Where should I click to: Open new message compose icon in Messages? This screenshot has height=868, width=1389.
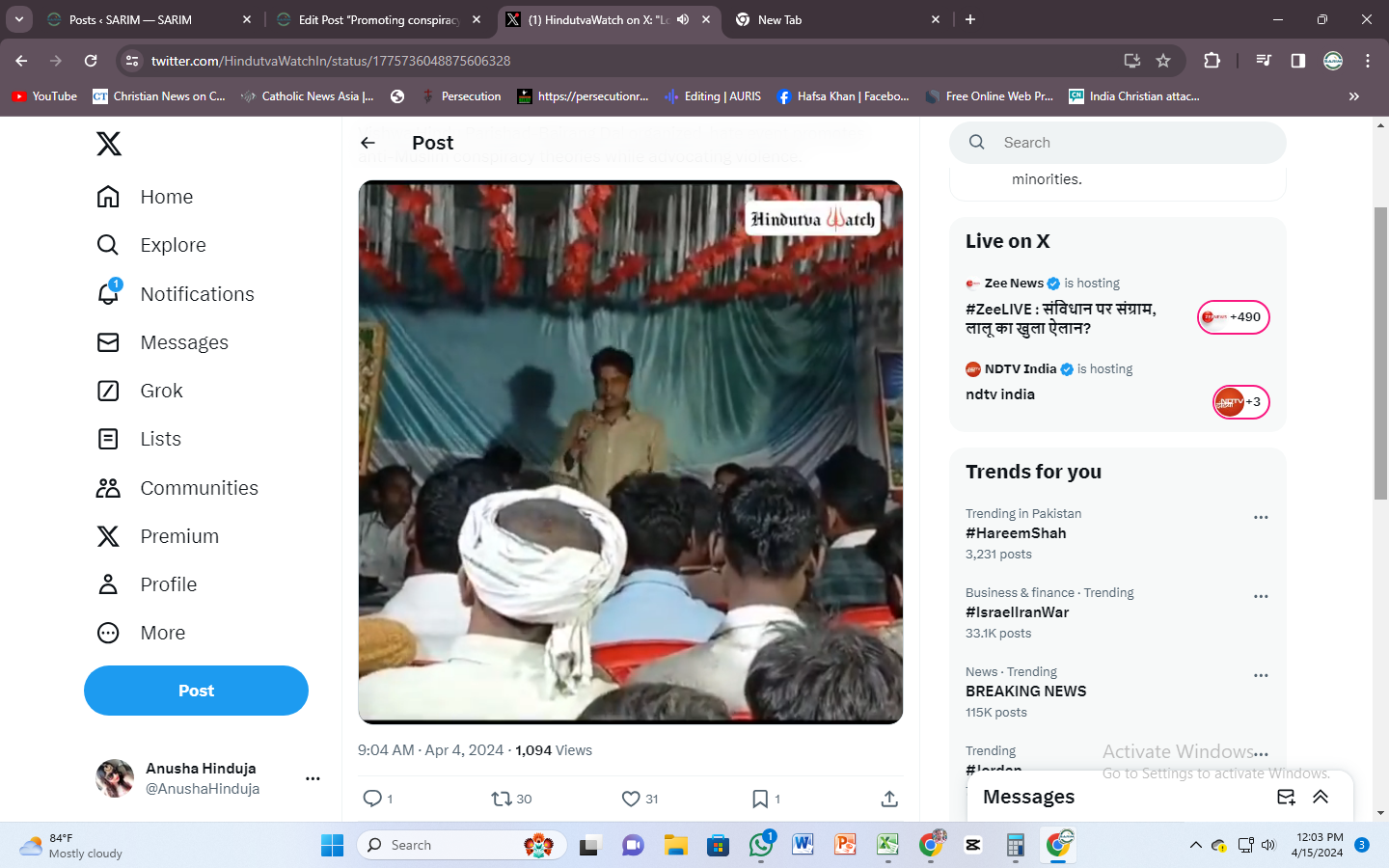pyautogui.click(x=1286, y=797)
